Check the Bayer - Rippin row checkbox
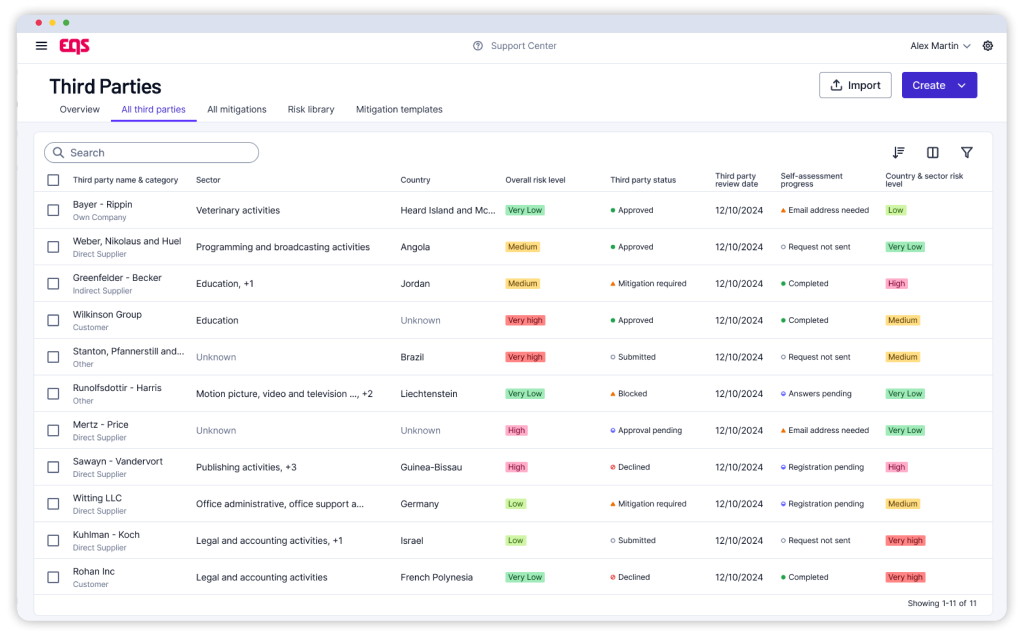Image resolution: width=1024 pixels, height=640 pixels. point(53,210)
